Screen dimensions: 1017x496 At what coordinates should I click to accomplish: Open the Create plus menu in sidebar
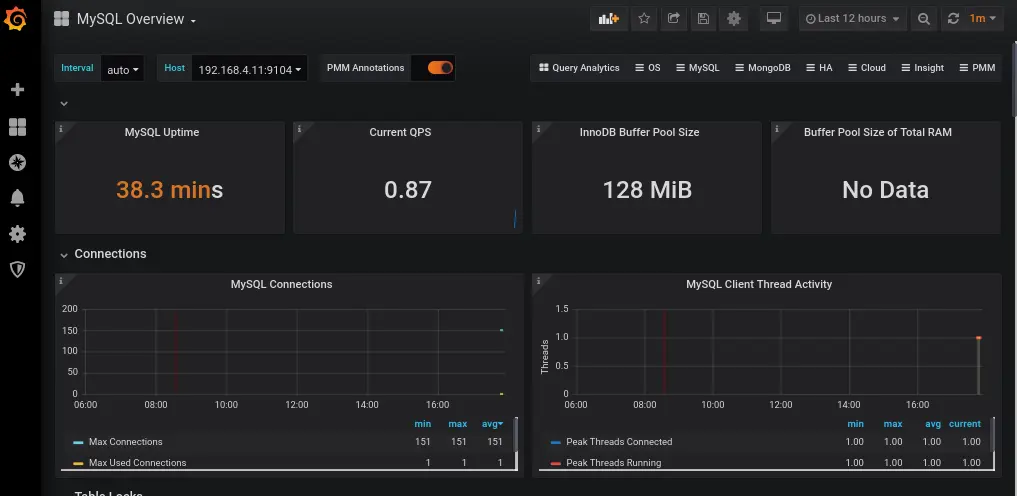point(18,89)
